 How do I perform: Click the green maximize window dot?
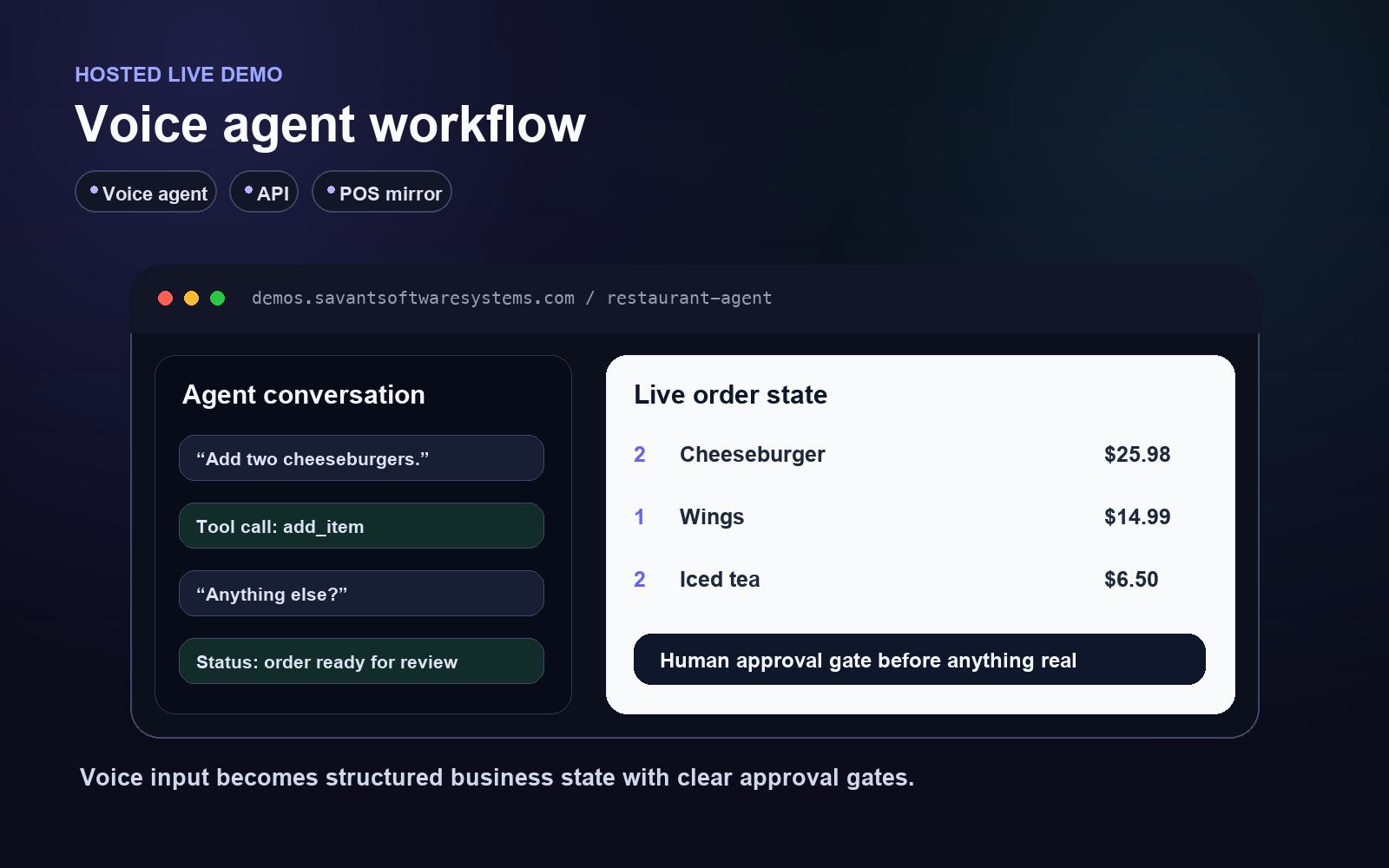coord(217,299)
